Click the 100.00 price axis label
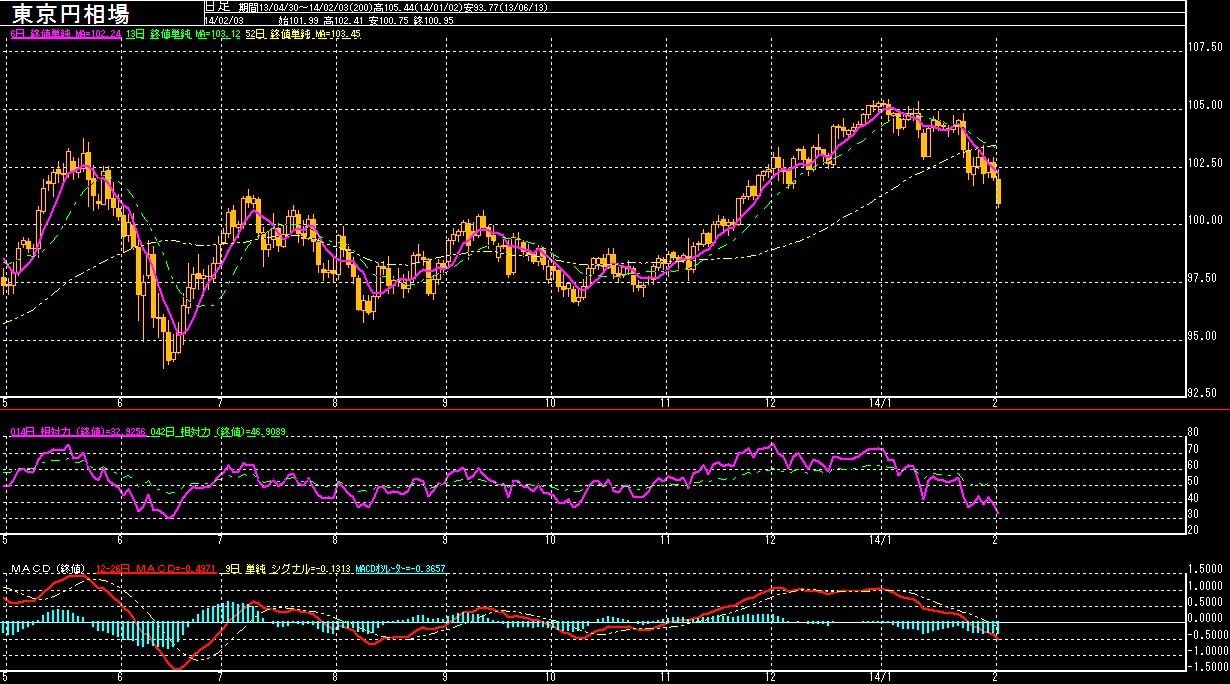Viewport: 1230px width, 684px height. click(1207, 220)
